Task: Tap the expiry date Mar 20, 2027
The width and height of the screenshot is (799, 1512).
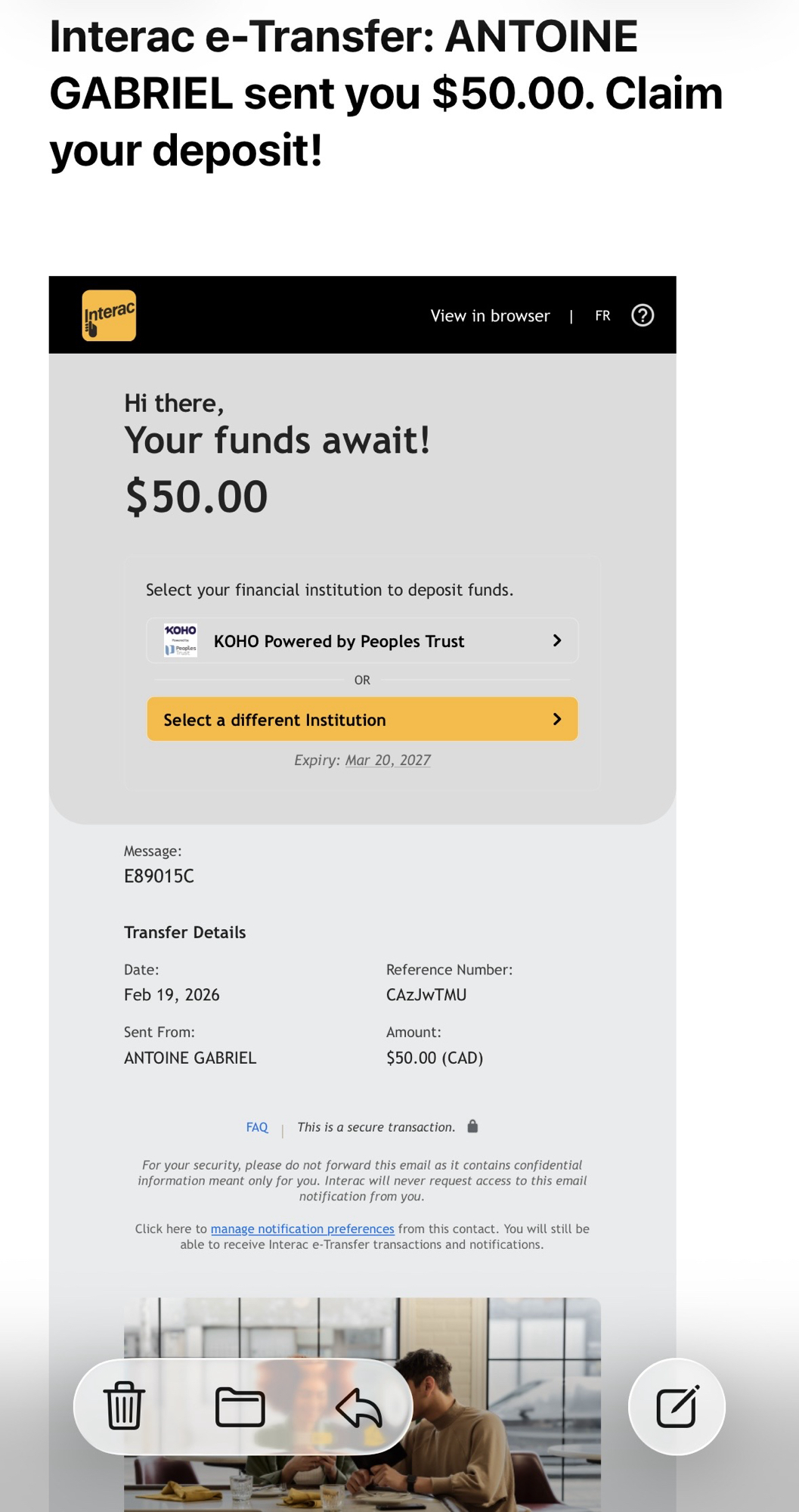Action: 388,761
